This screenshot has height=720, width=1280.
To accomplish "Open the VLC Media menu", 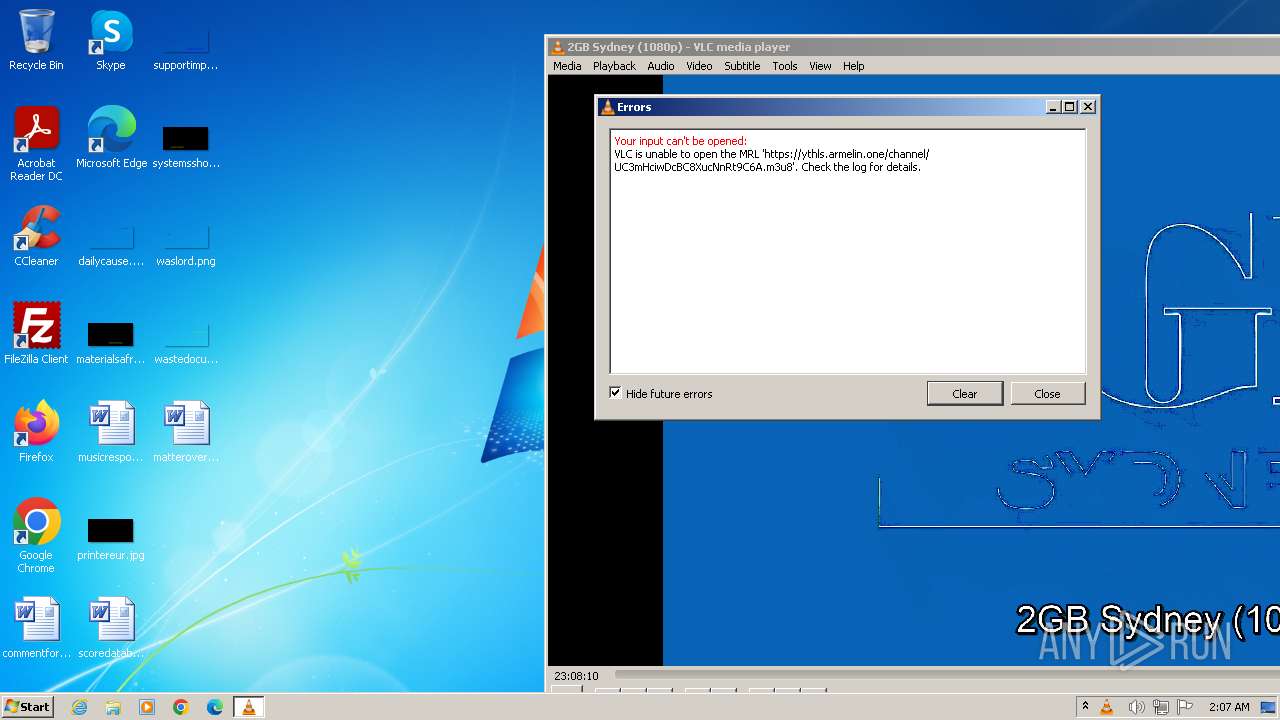I will coord(567,66).
